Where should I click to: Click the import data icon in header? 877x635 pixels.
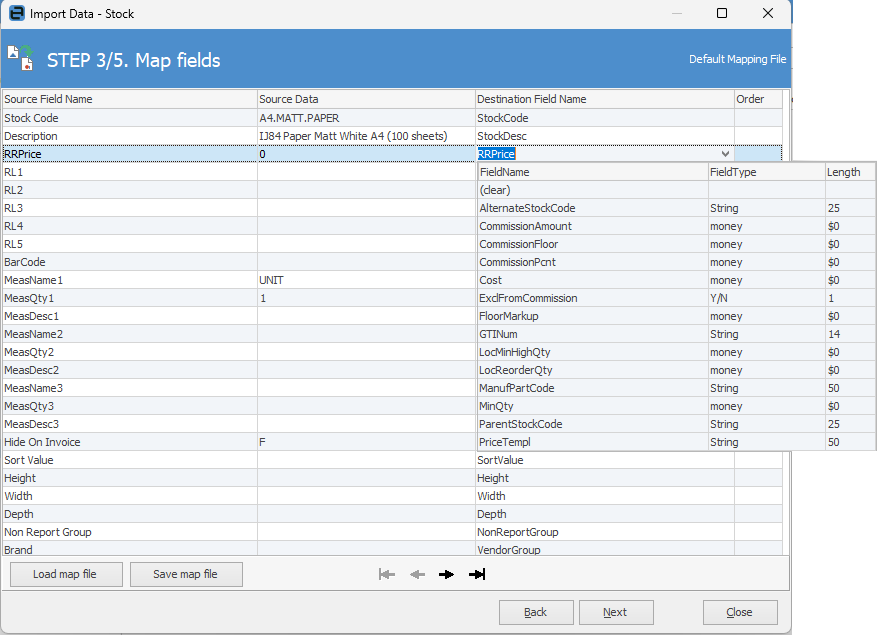pos(20,58)
